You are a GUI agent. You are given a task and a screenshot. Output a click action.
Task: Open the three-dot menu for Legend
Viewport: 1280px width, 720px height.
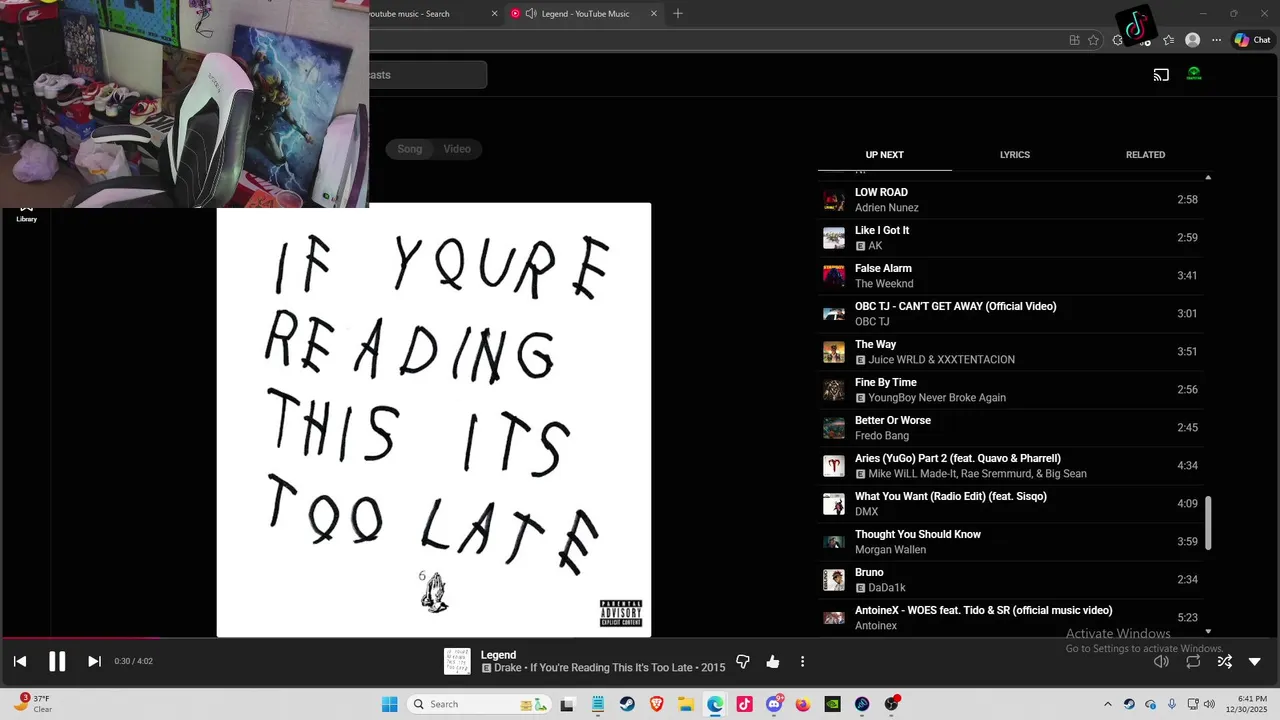tap(802, 661)
